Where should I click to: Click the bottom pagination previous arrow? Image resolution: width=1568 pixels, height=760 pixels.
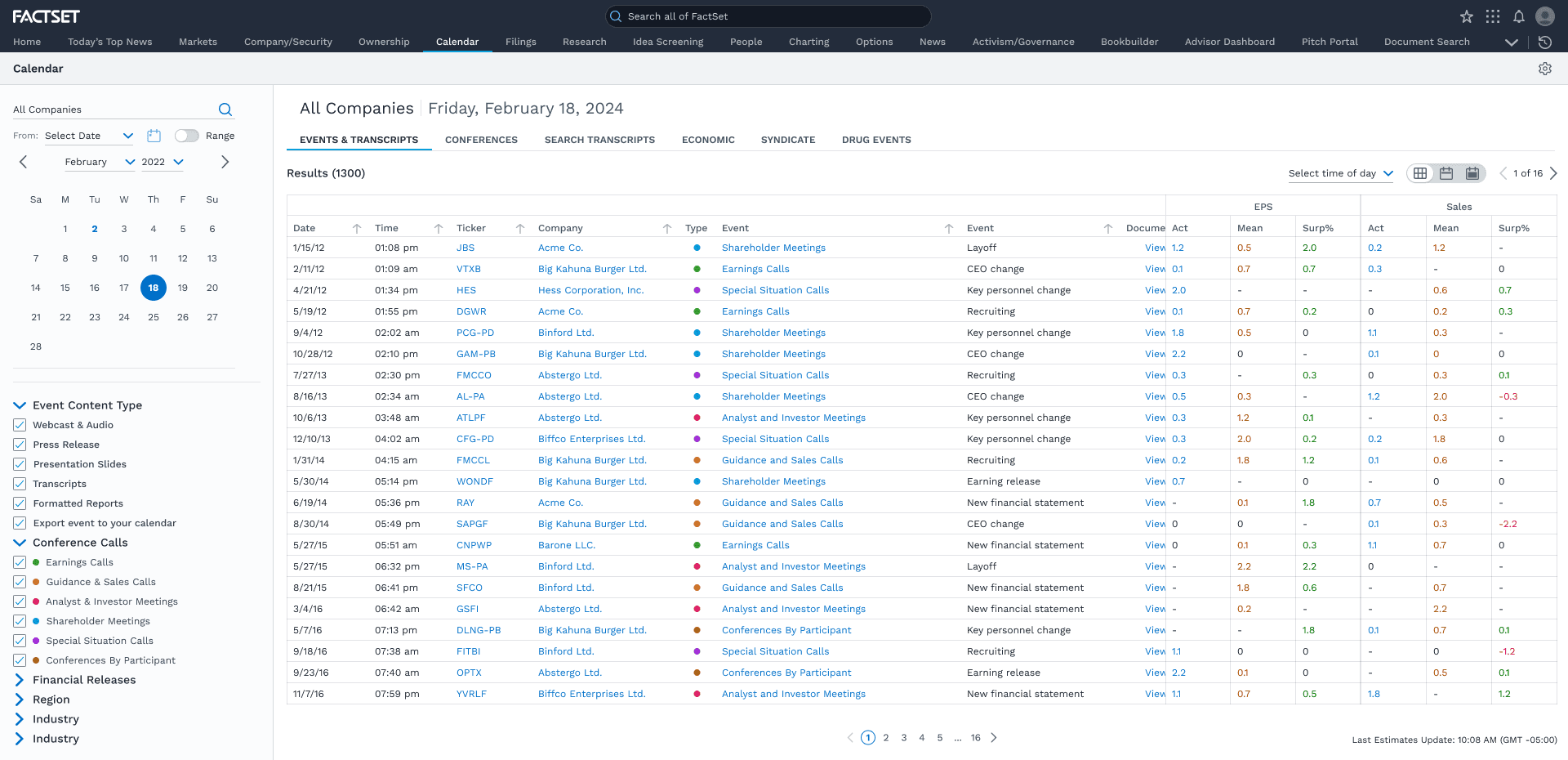coord(850,737)
